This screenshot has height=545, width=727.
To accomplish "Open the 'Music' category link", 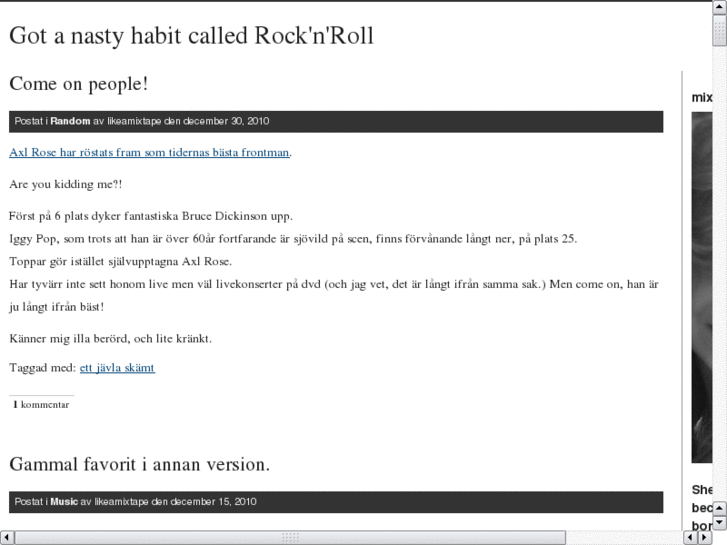I will (64, 502).
